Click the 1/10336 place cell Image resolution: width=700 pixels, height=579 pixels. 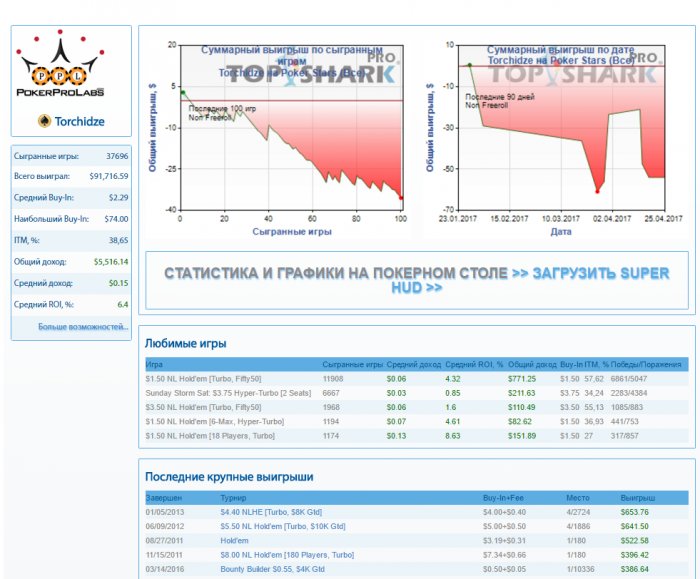(x=580, y=569)
